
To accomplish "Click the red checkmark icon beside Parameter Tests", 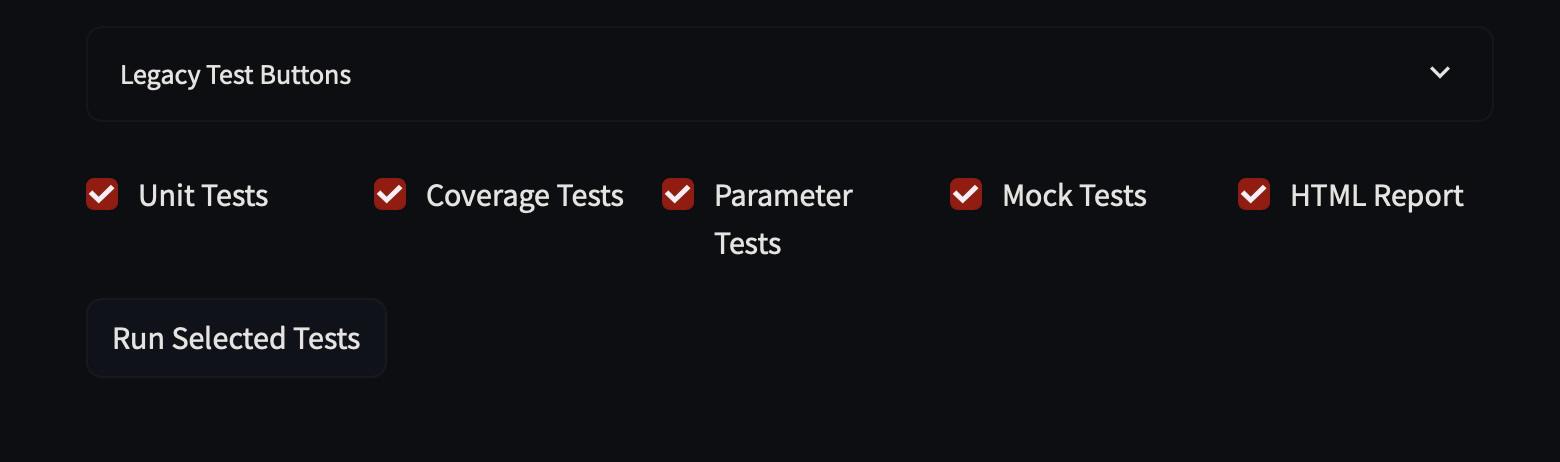I will click(x=678, y=194).
